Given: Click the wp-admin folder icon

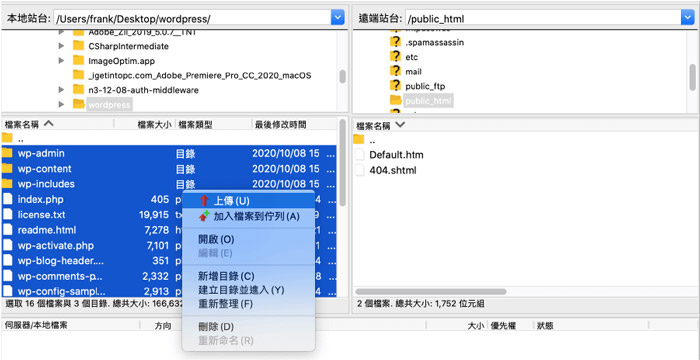Looking at the screenshot, I should 7,153.
